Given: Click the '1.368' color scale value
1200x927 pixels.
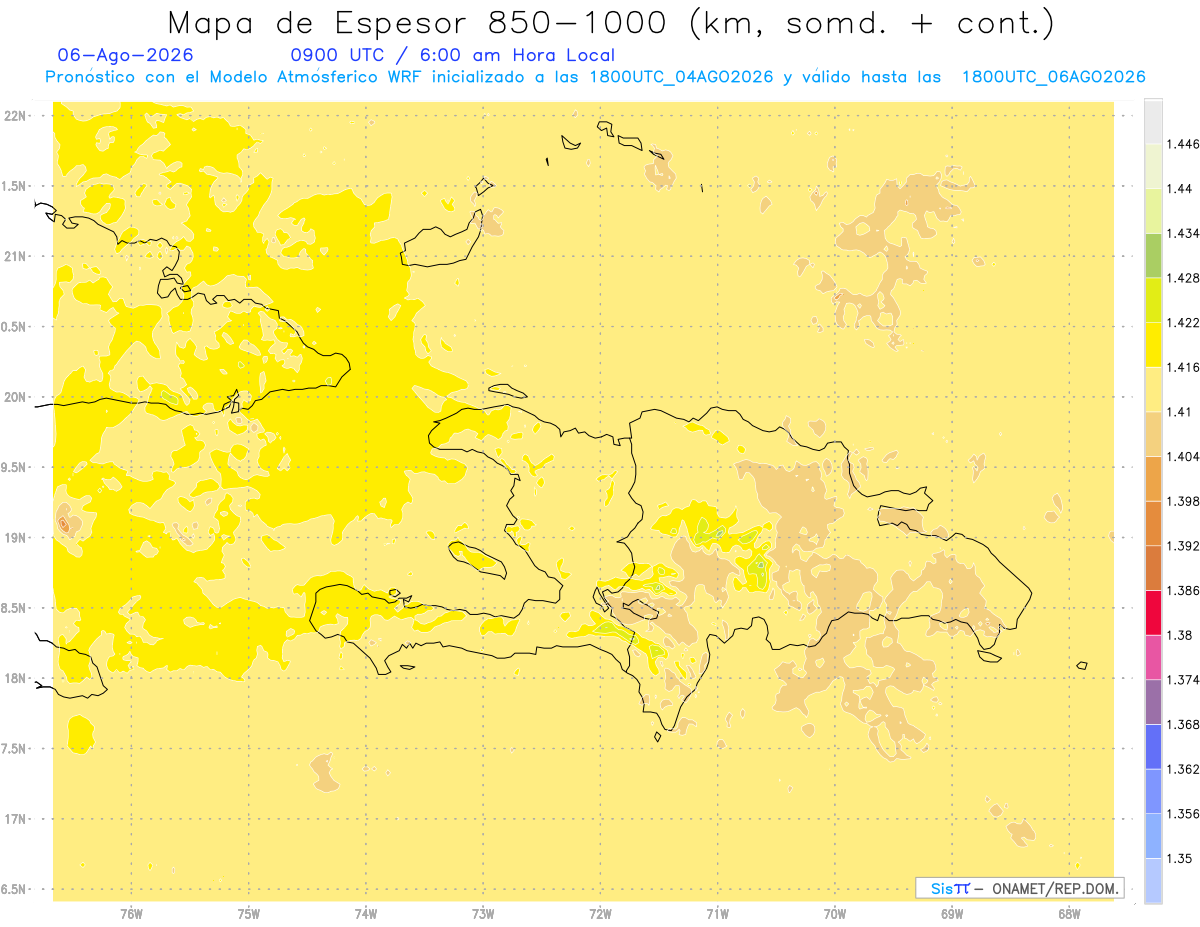Looking at the screenshot, I should [1183, 725].
